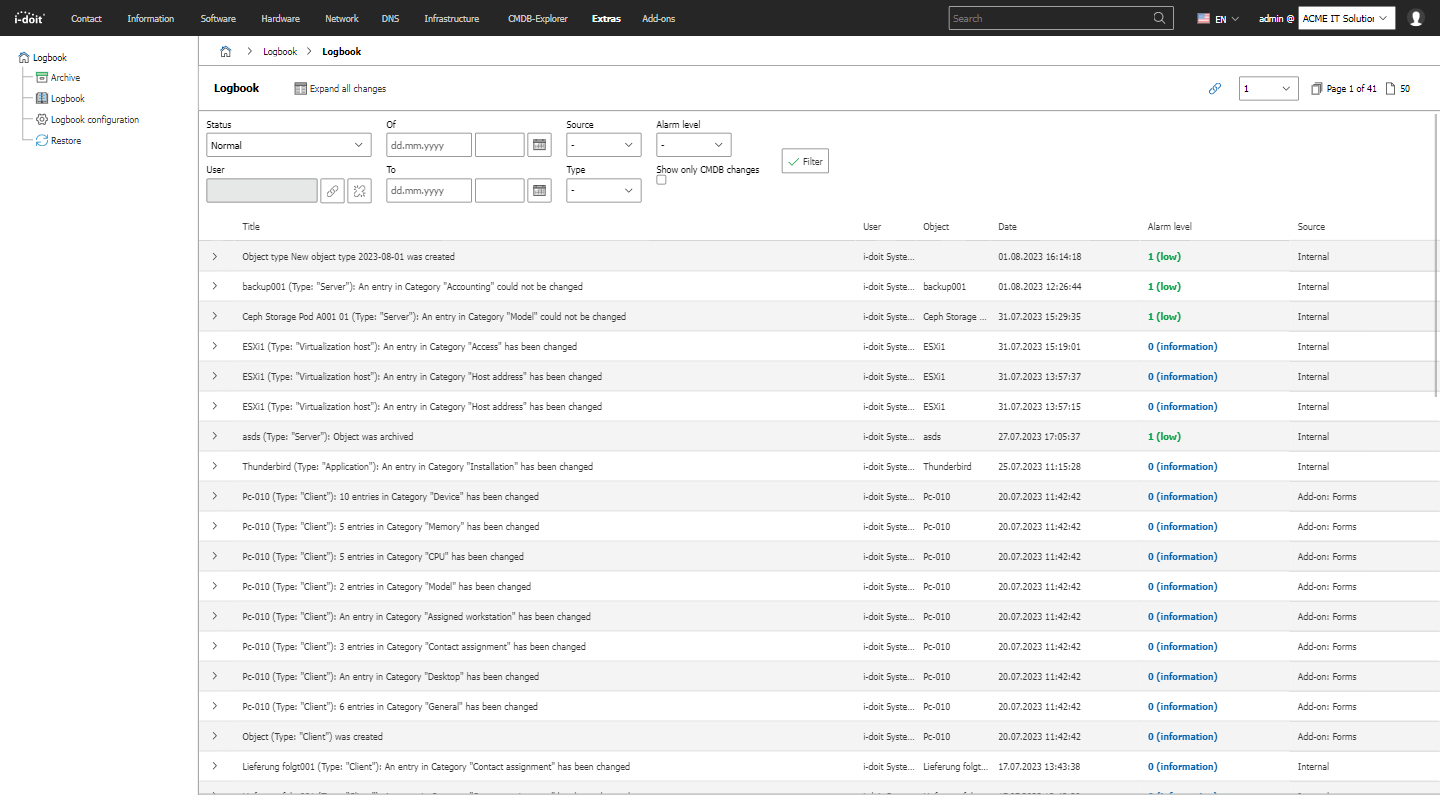This screenshot has width=1440, height=795.
Task: Expand the Pc-010 CPU entries row
Action: tap(214, 557)
